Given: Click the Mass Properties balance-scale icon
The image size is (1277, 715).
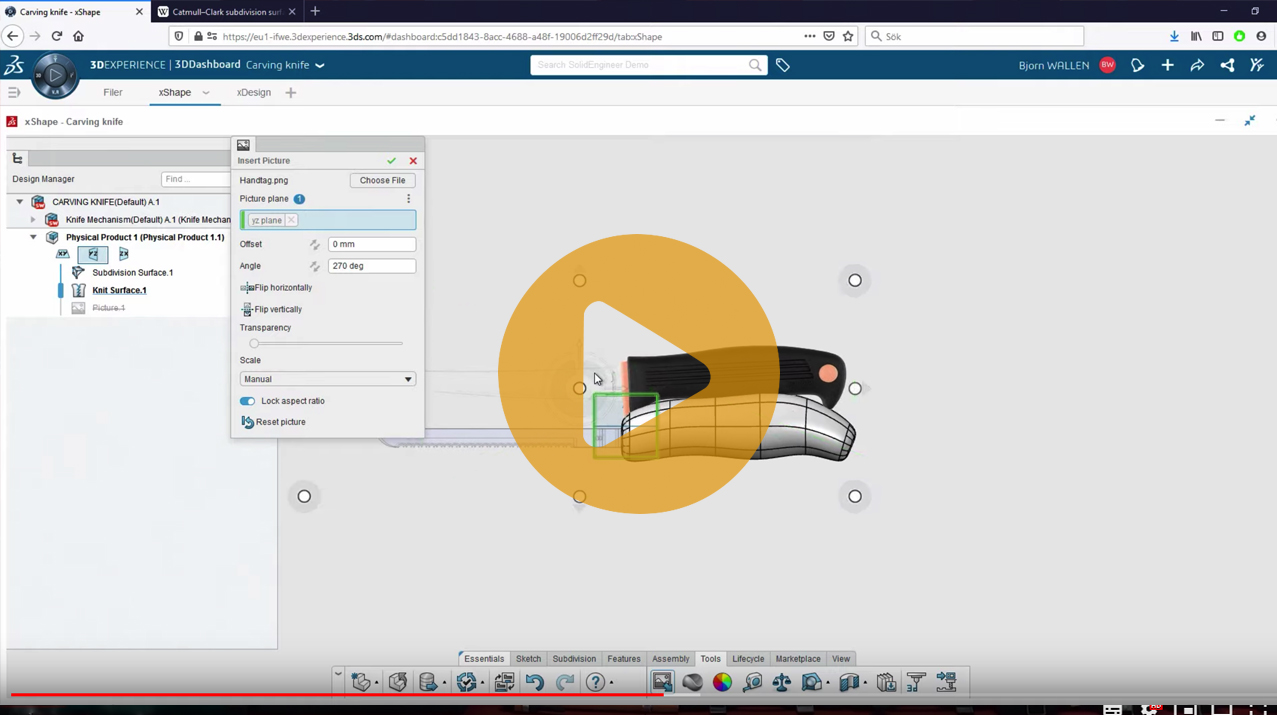Looking at the screenshot, I should coord(781,682).
